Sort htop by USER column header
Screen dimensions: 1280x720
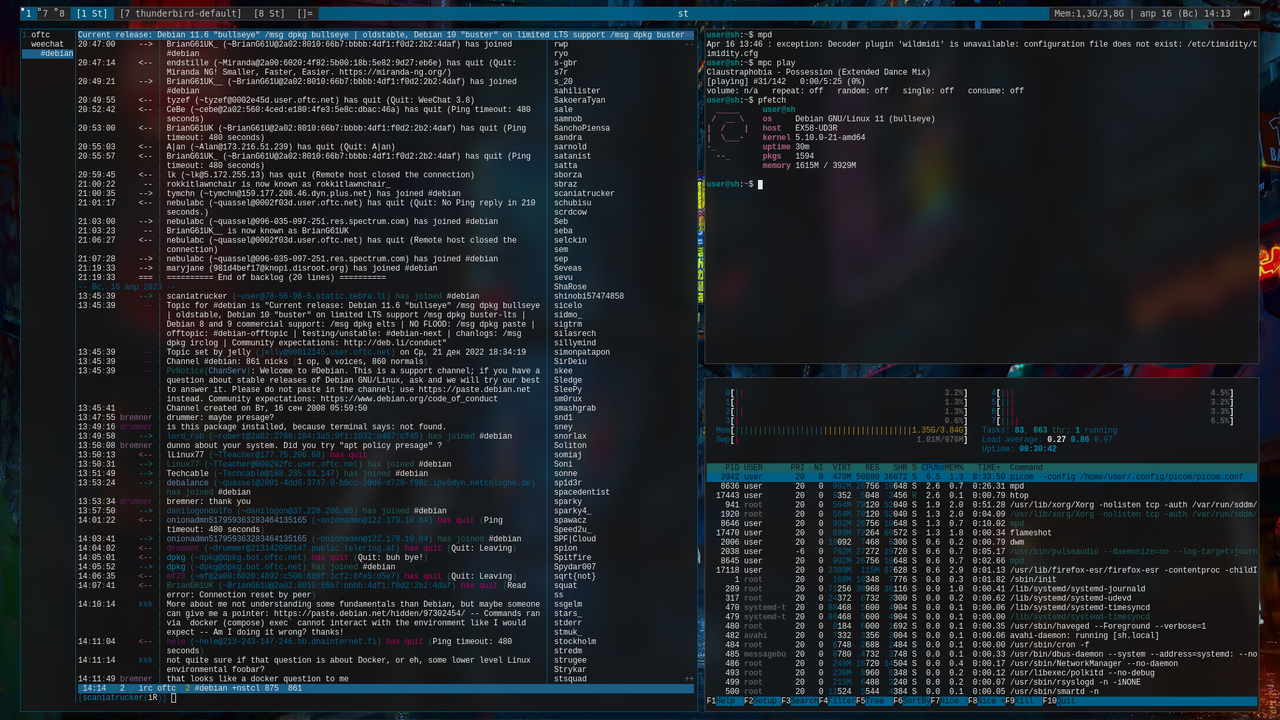pyautogui.click(x=753, y=467)
